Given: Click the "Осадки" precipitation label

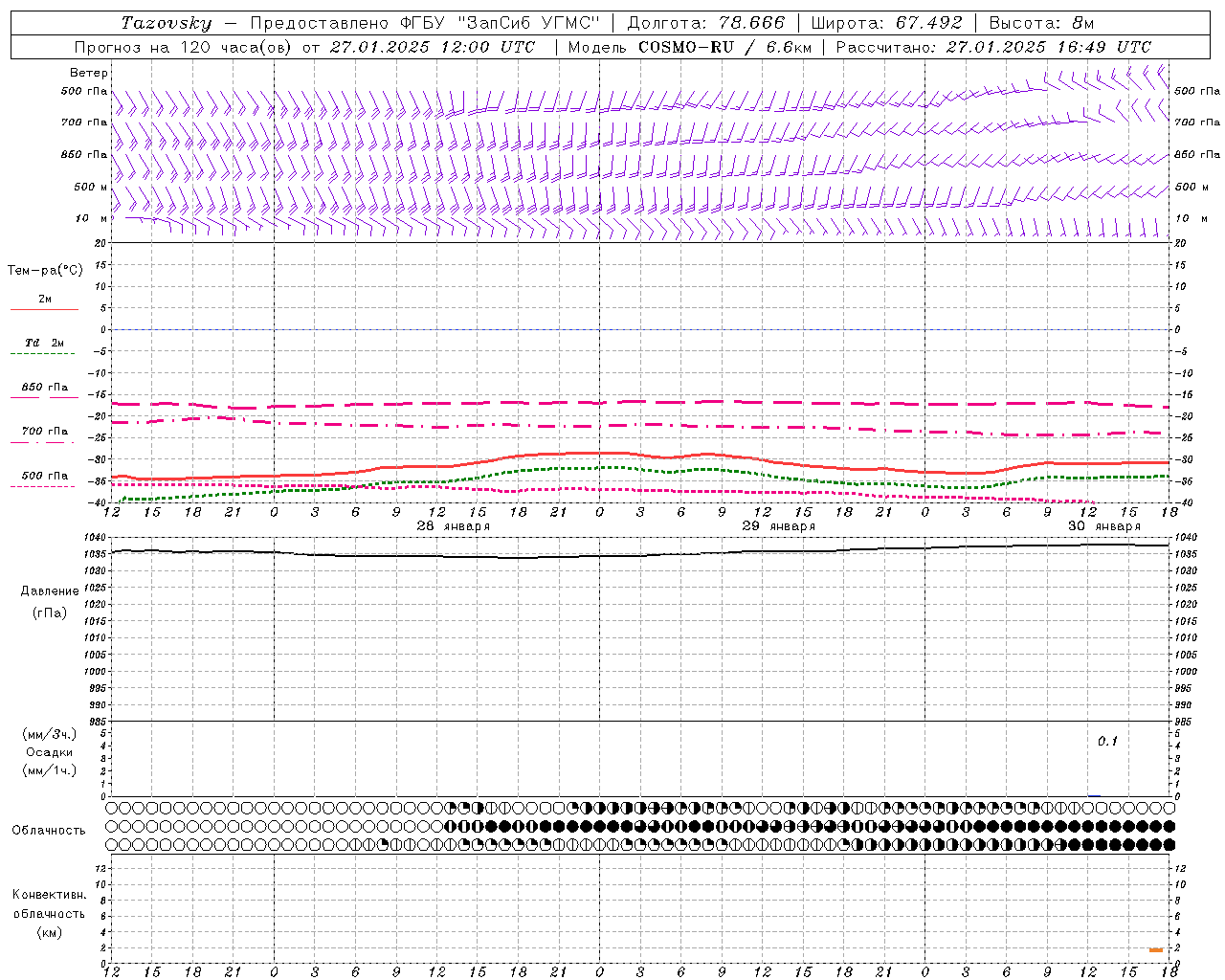Looking at the screenshot, I should point(49,752).
